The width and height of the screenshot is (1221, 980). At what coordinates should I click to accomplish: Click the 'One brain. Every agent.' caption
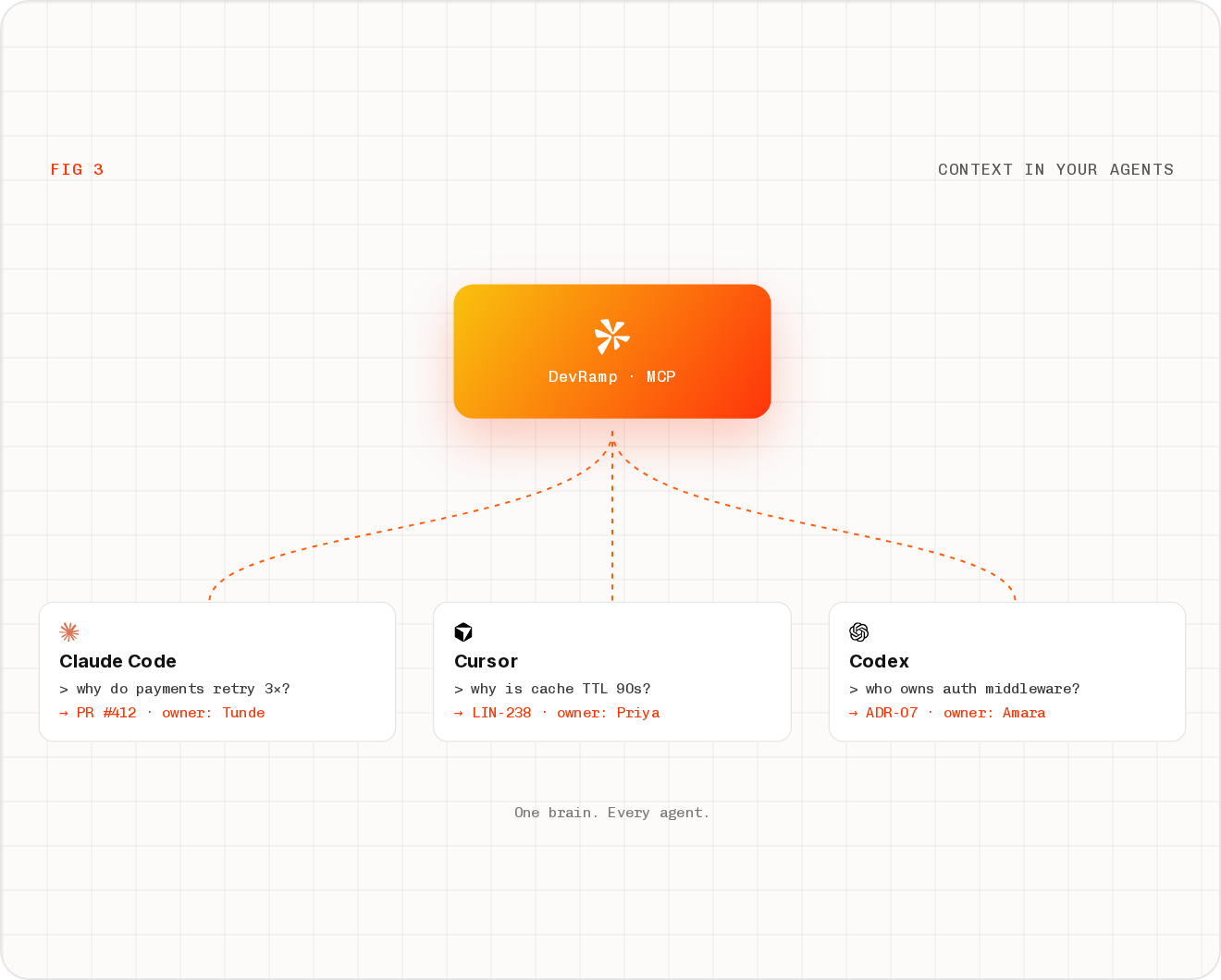pyautogui.click(x=612, y=813)
